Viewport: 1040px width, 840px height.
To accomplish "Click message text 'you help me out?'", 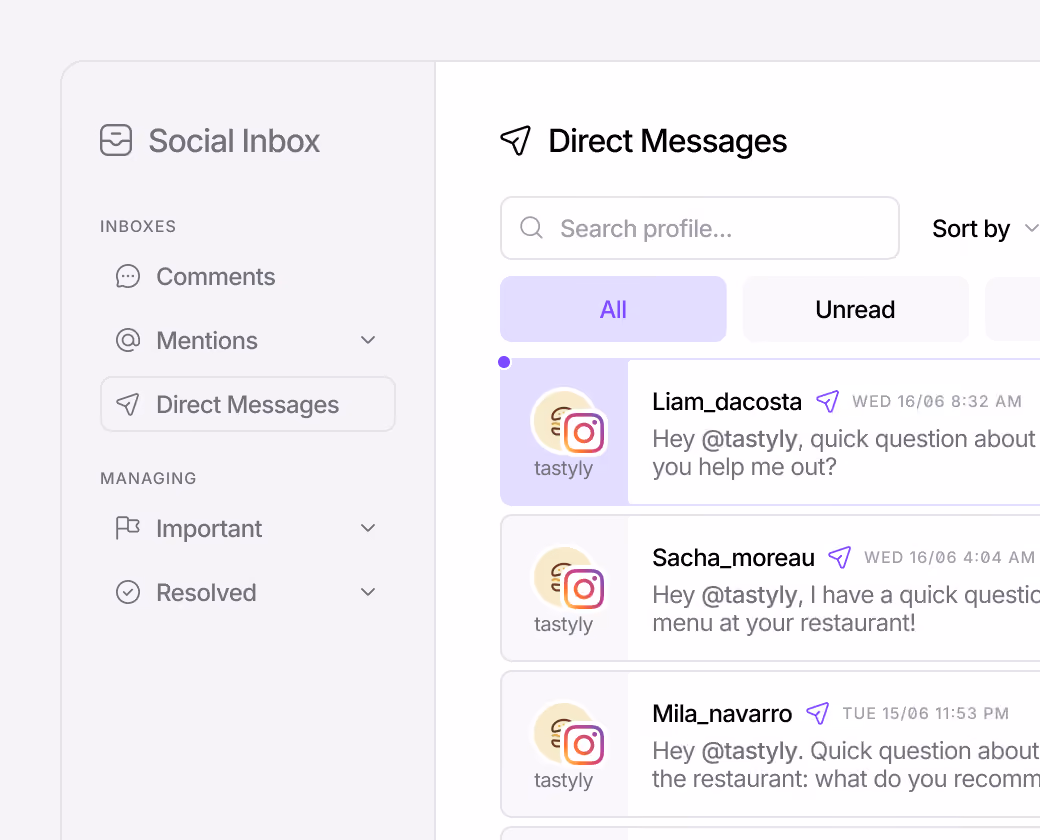I will click(744, 467).
